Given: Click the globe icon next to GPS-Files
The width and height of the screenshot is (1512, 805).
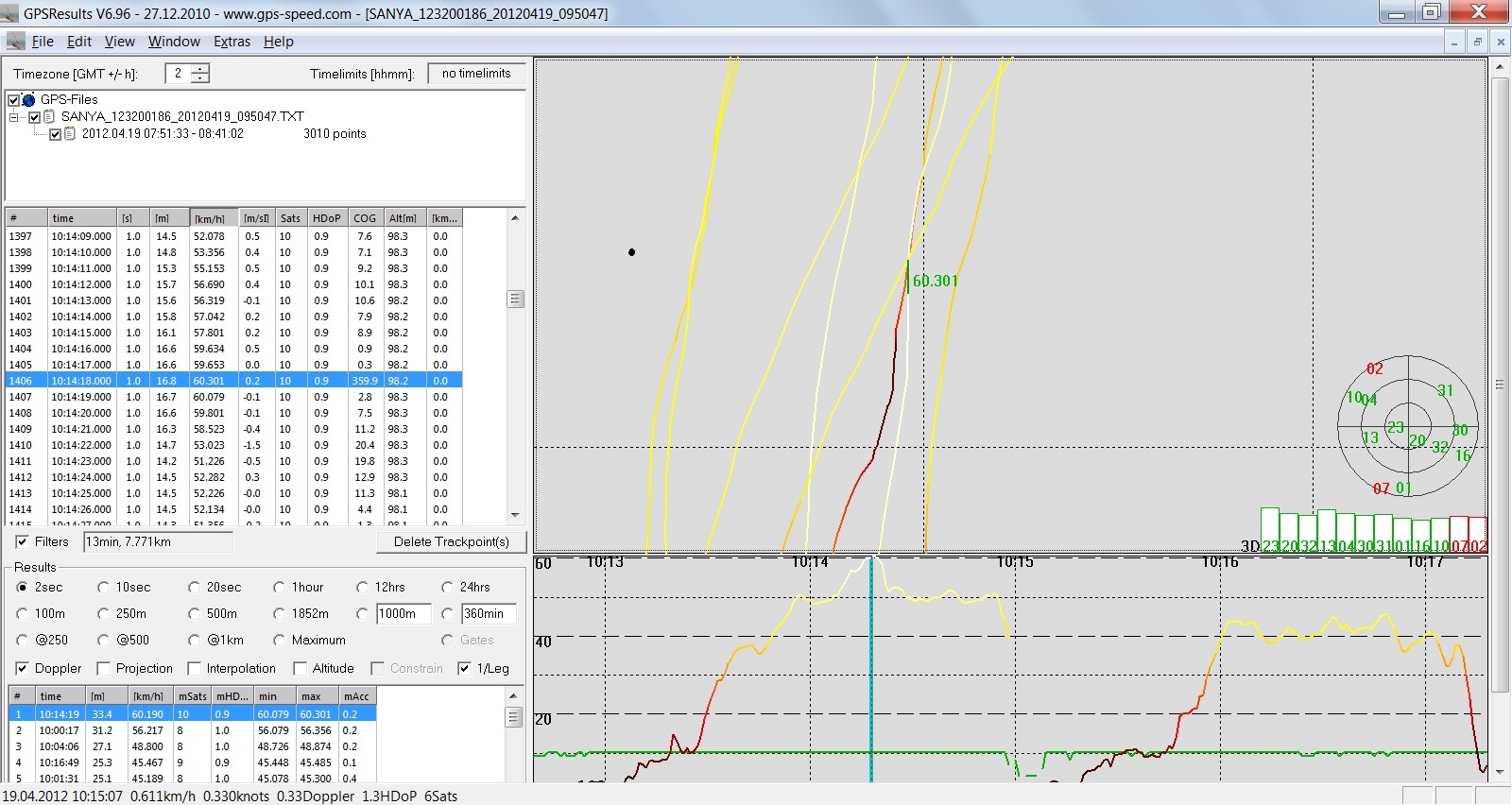Looking at the screenshot, I should coord(29,99).
